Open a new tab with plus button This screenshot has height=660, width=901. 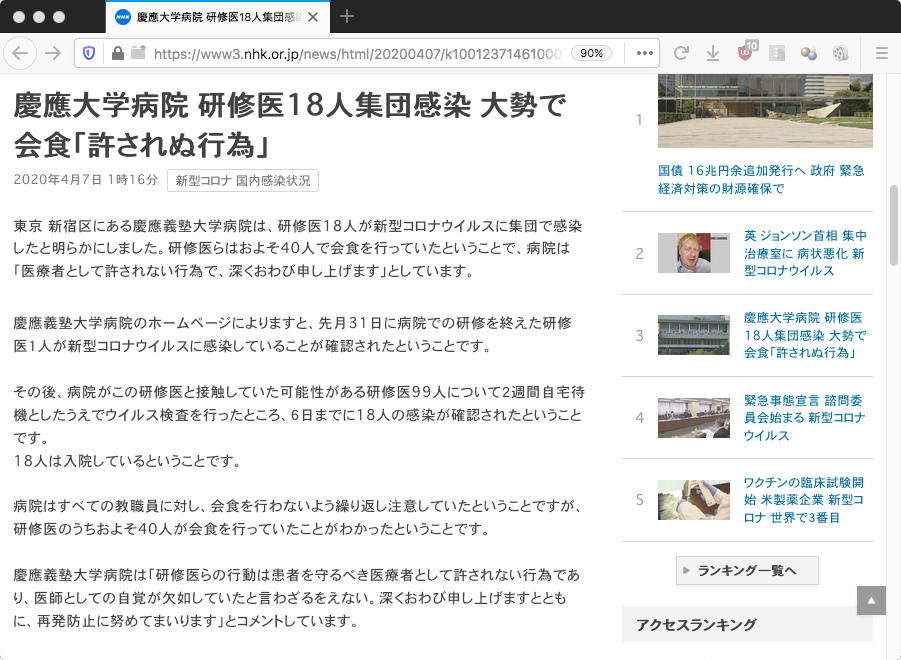click(x=346, y=17)
